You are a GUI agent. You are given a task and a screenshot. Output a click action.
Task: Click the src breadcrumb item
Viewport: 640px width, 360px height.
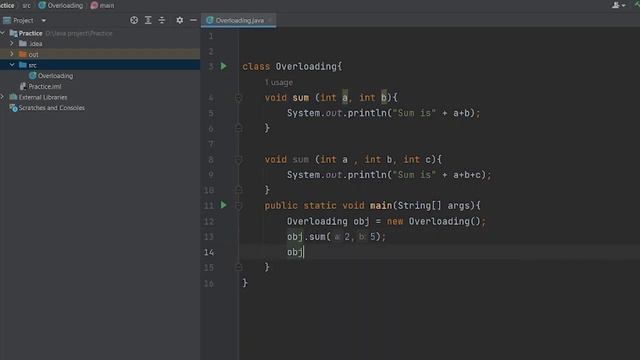27,5
